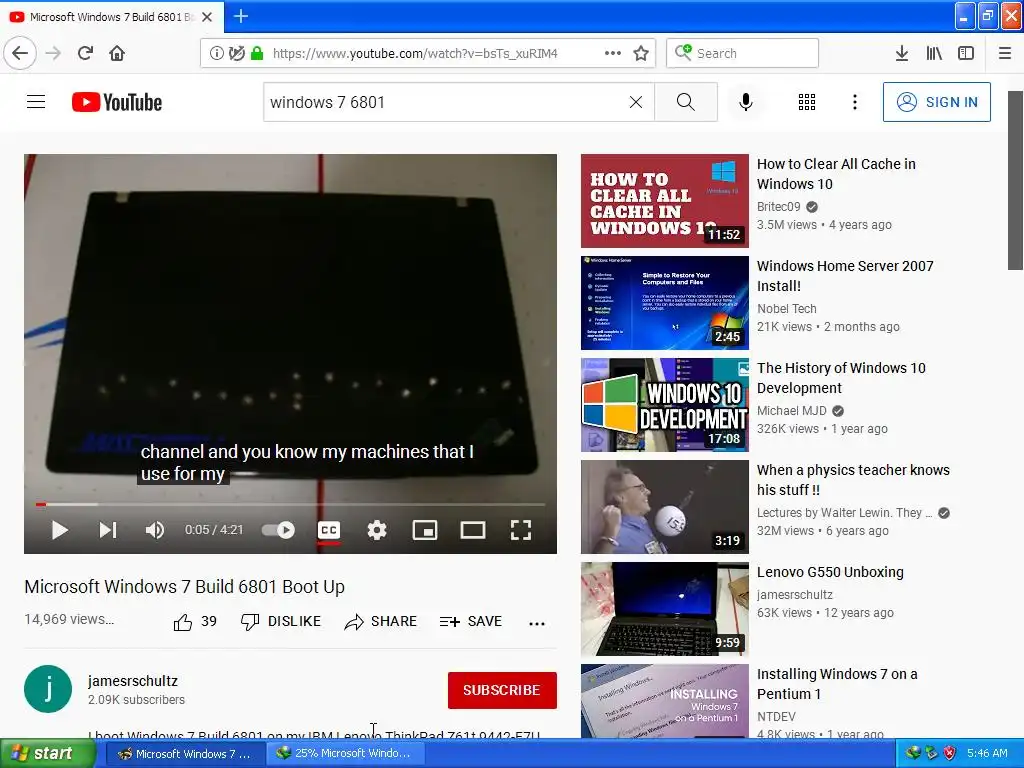This screenshot has width=1024, height=768.
Task: Close the YouTube browser tab
Action: pos(207,17)
